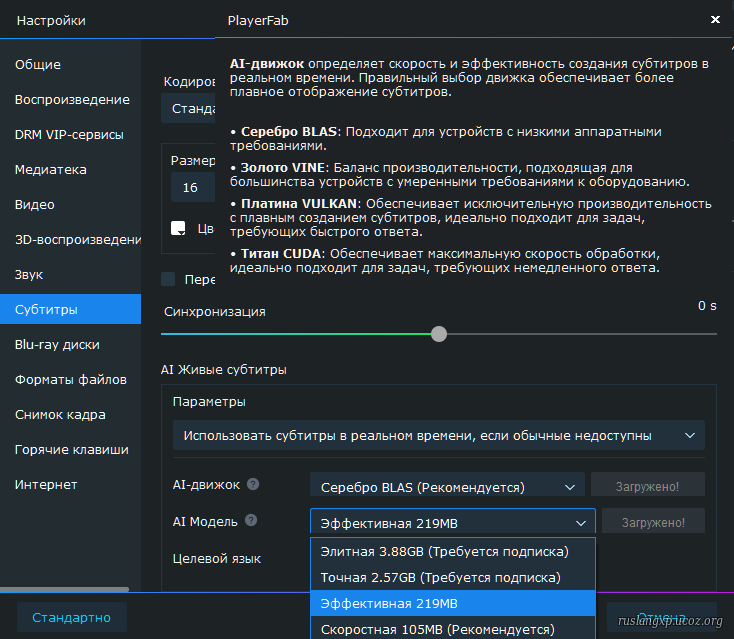Expand the AI-движок Серебро BLAS dropdown

[x=446, y=487]
